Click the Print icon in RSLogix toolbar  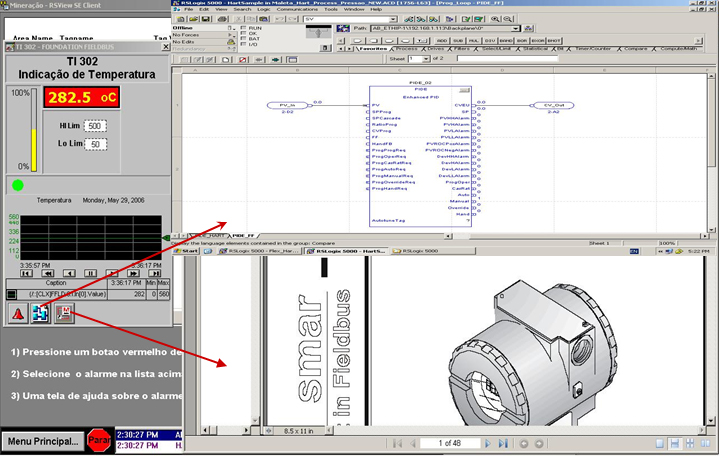click(222, 19)
